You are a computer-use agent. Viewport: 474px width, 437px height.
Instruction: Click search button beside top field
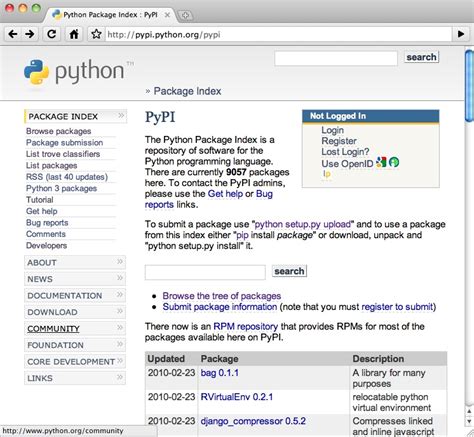coord(421,57)
